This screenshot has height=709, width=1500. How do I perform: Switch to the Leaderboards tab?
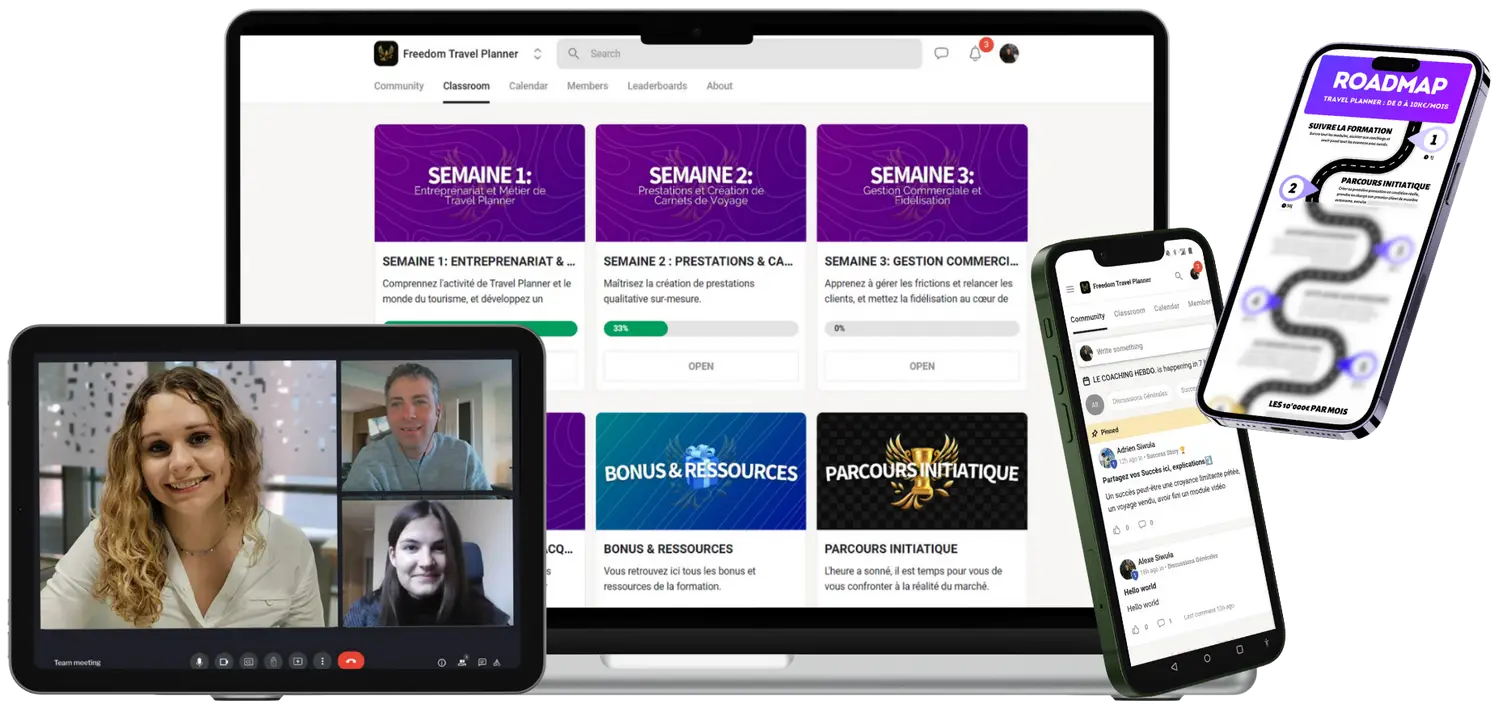pyautogui.click(x=657, y=86)
